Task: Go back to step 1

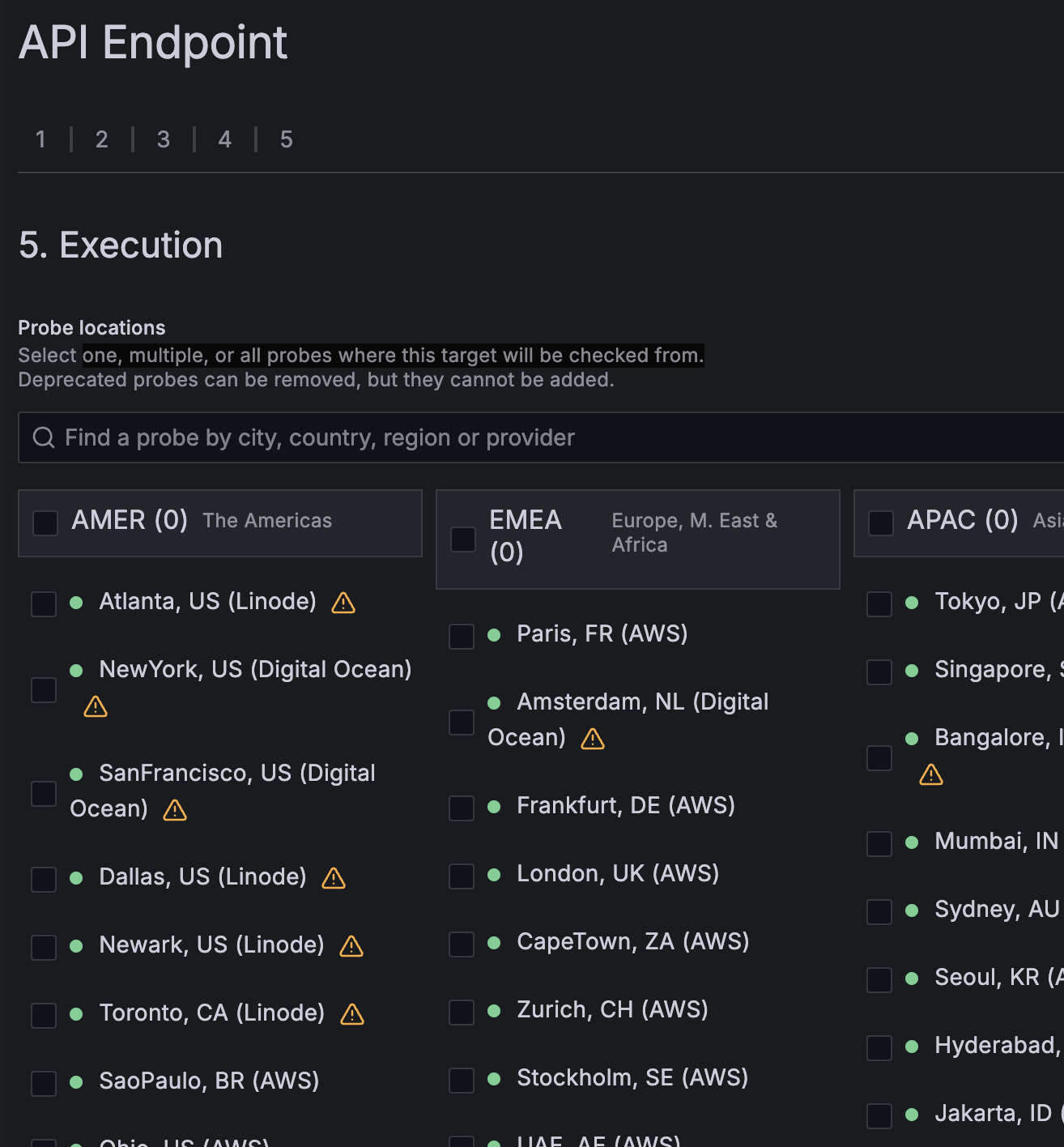Action: click(40, 139)
